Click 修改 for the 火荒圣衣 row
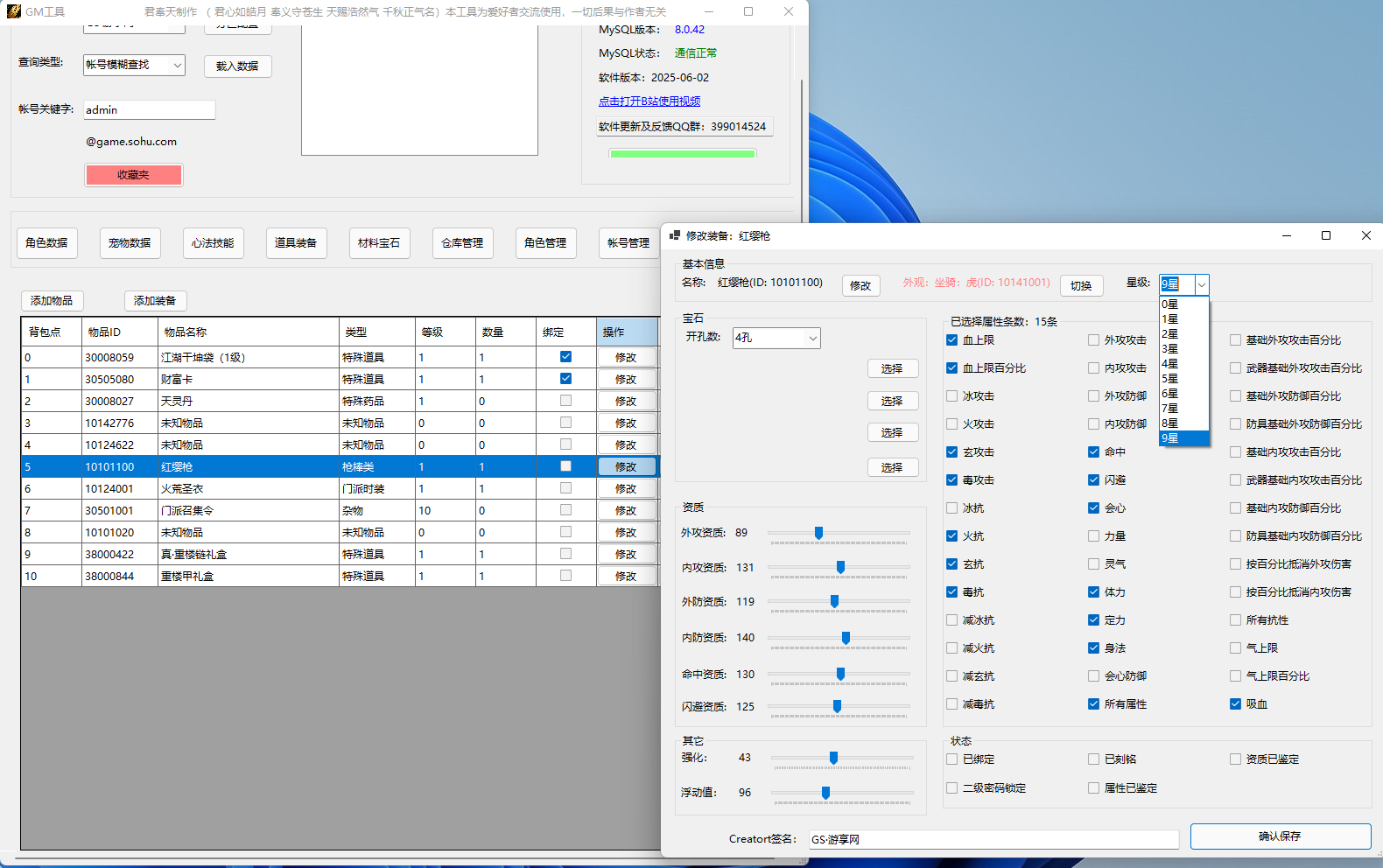1383x868 pixels. tap(626, 489)
